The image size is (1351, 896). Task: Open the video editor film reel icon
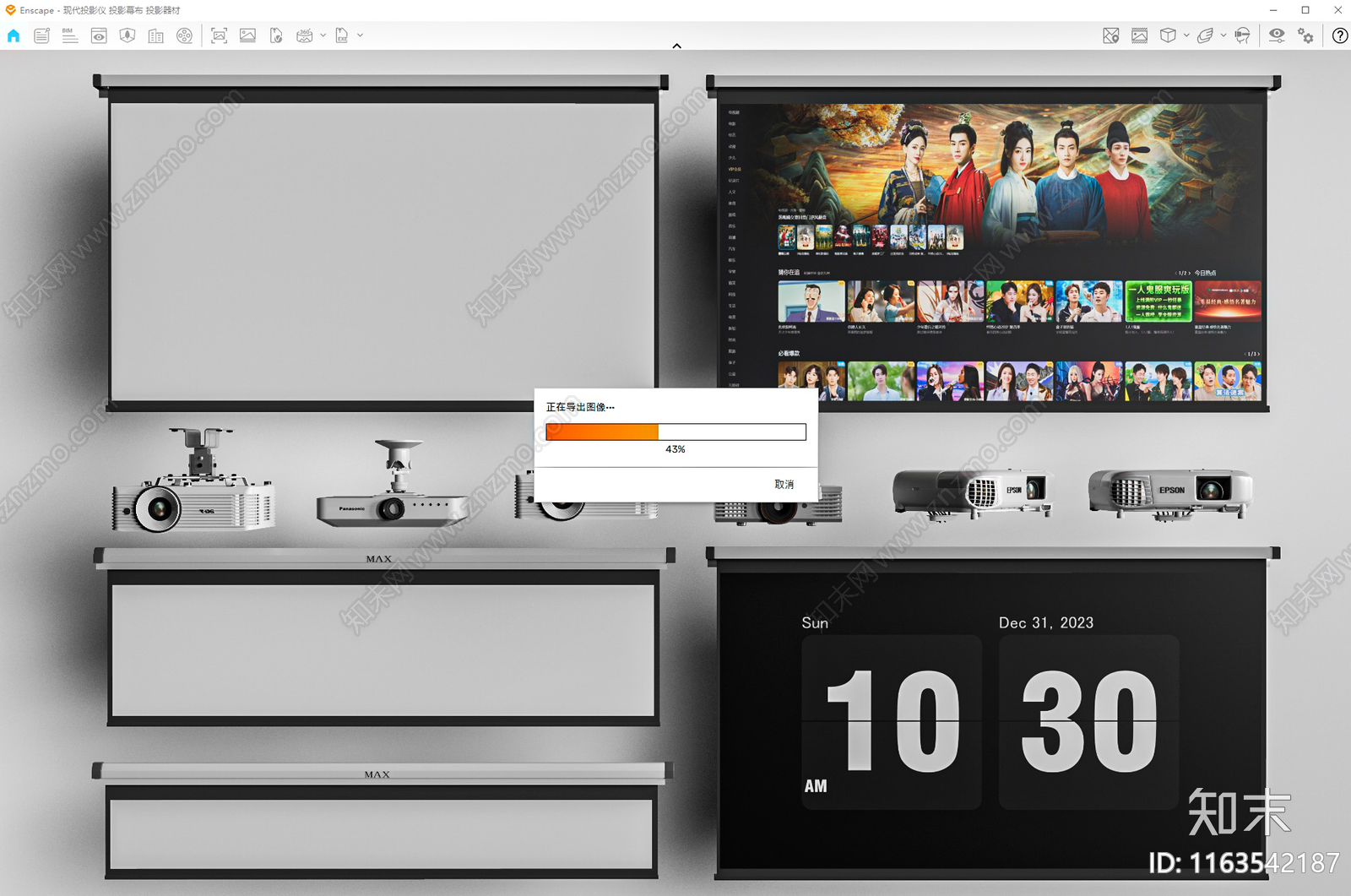click(185, 35)
